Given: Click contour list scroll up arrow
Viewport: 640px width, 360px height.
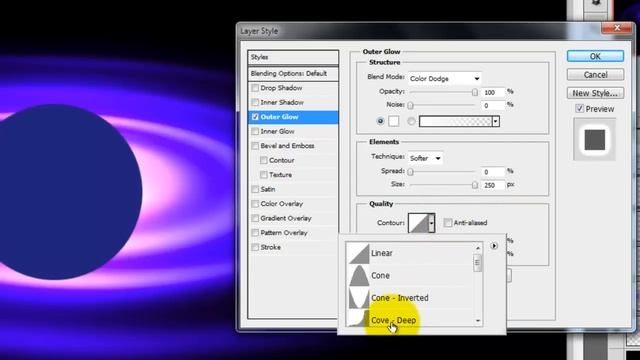Looking at the screenshot, I should pyautogui.click(x=478, y=248).
